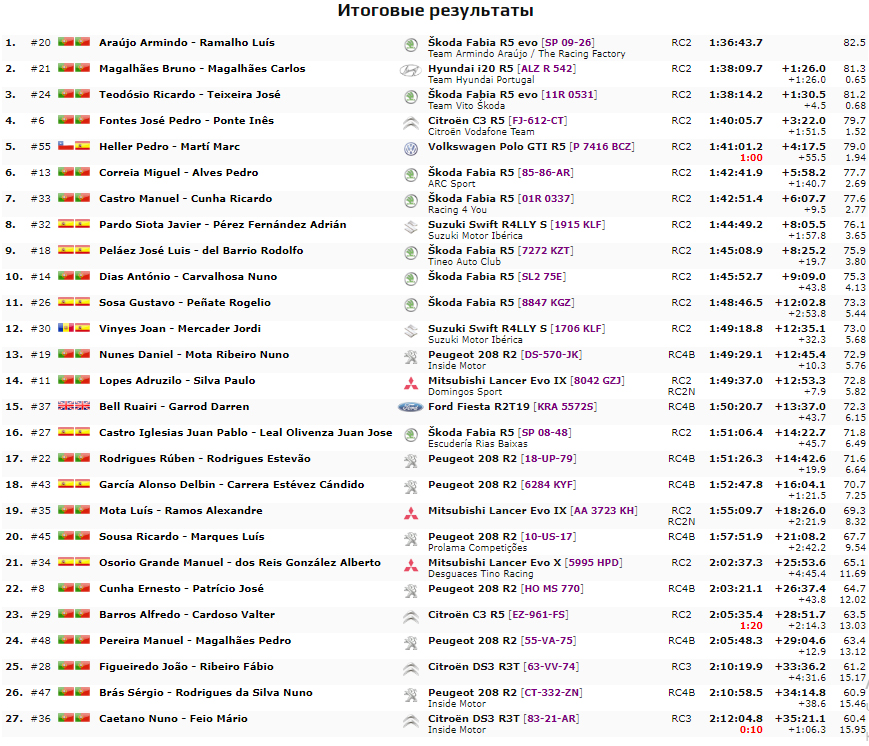
Task: Click Mitsubishi logo in Lopes Adruzilo's row
Action: pos(410,382)
